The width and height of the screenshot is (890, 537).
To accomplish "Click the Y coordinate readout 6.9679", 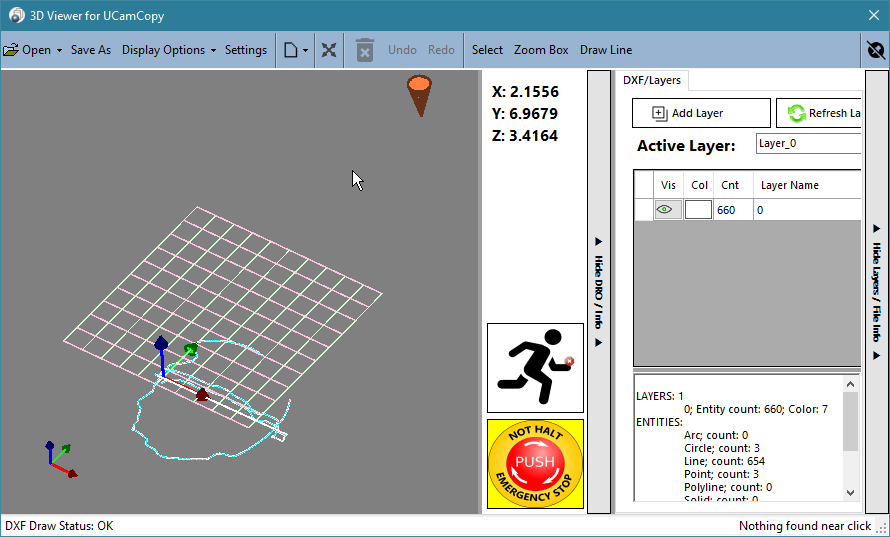I will (525, 114).
